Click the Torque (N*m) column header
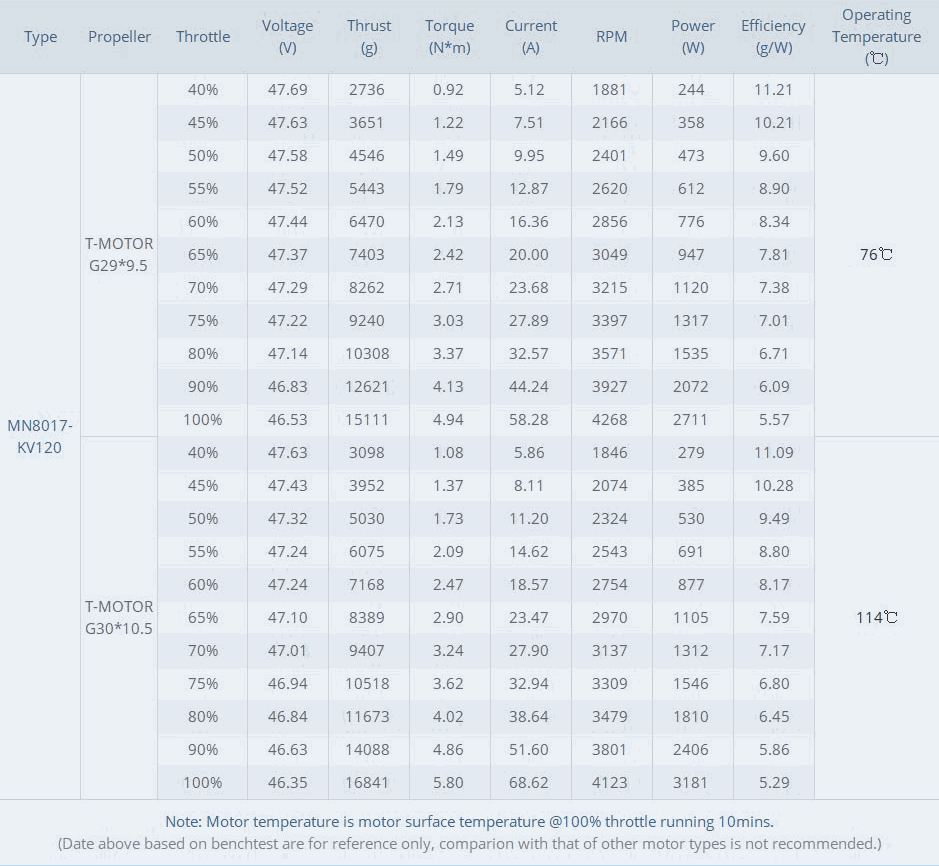The height and width of the screenshot is (866, 939). (450, 37)
